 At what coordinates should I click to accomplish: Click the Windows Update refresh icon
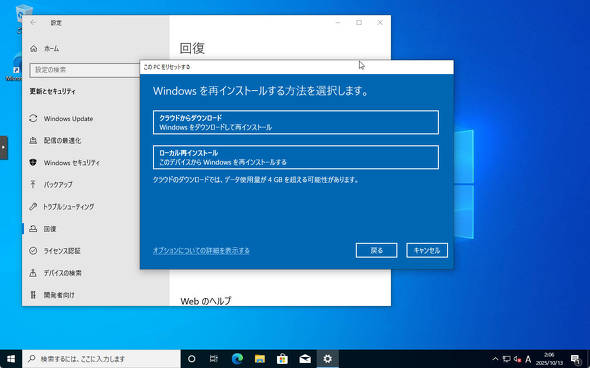tap(33, 118)
